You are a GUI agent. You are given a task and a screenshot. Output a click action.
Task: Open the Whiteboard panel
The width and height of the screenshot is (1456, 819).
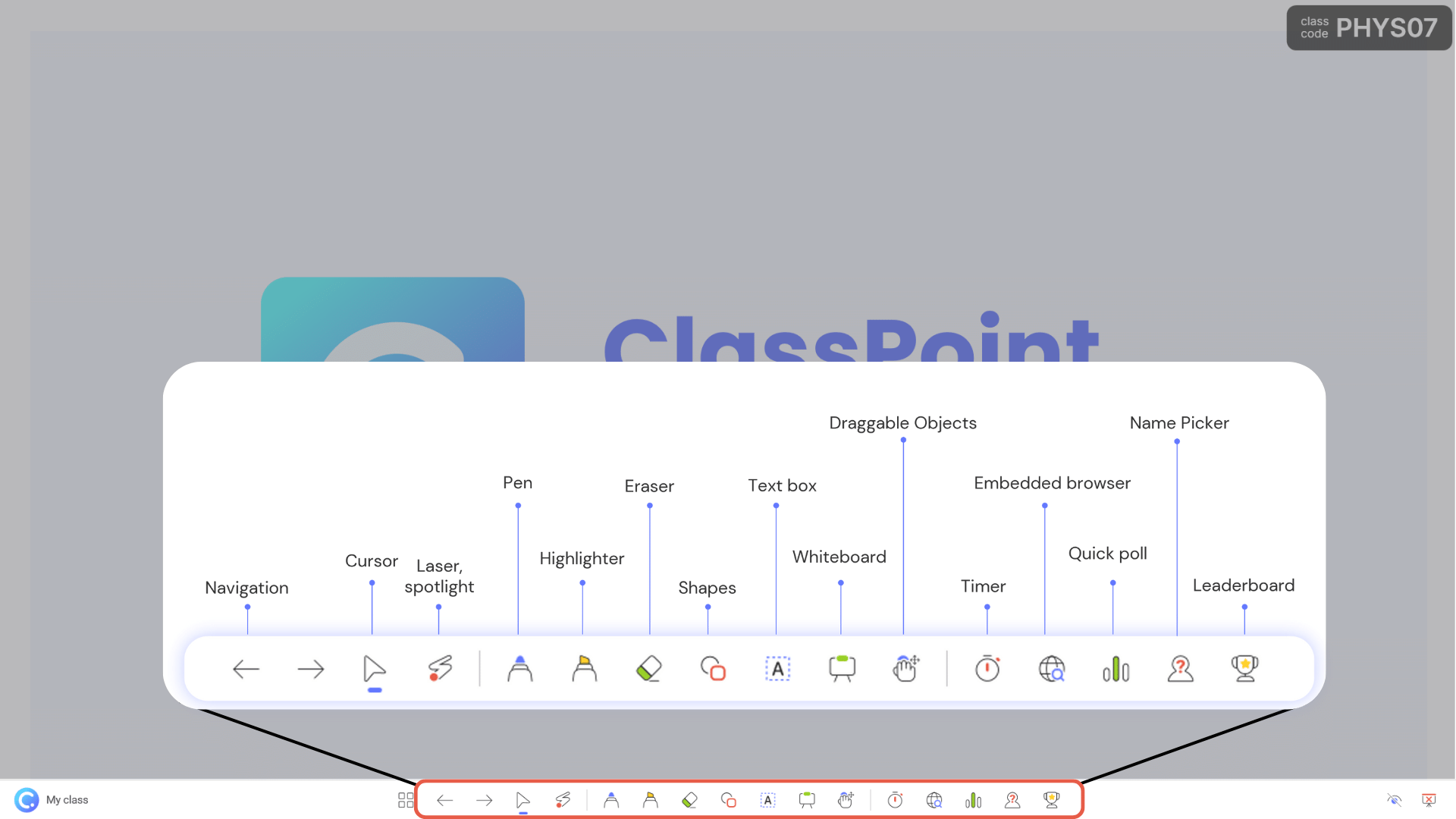click(x=806, y=799)
